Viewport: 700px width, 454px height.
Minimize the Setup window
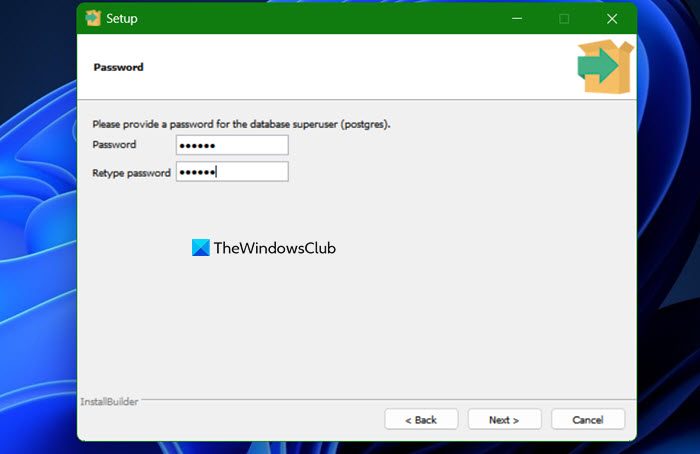517,19
